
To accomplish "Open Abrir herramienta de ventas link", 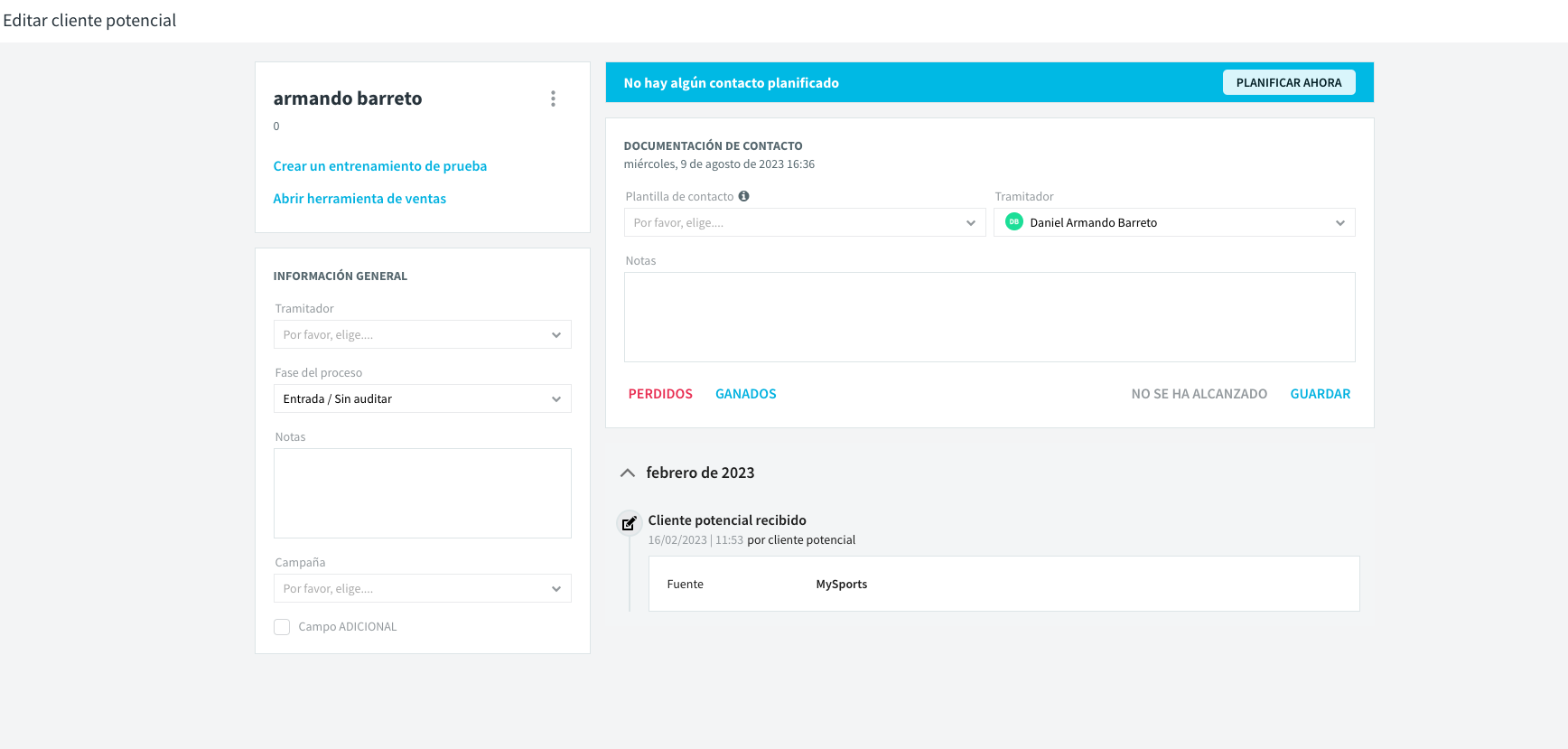I will (359, 199).
